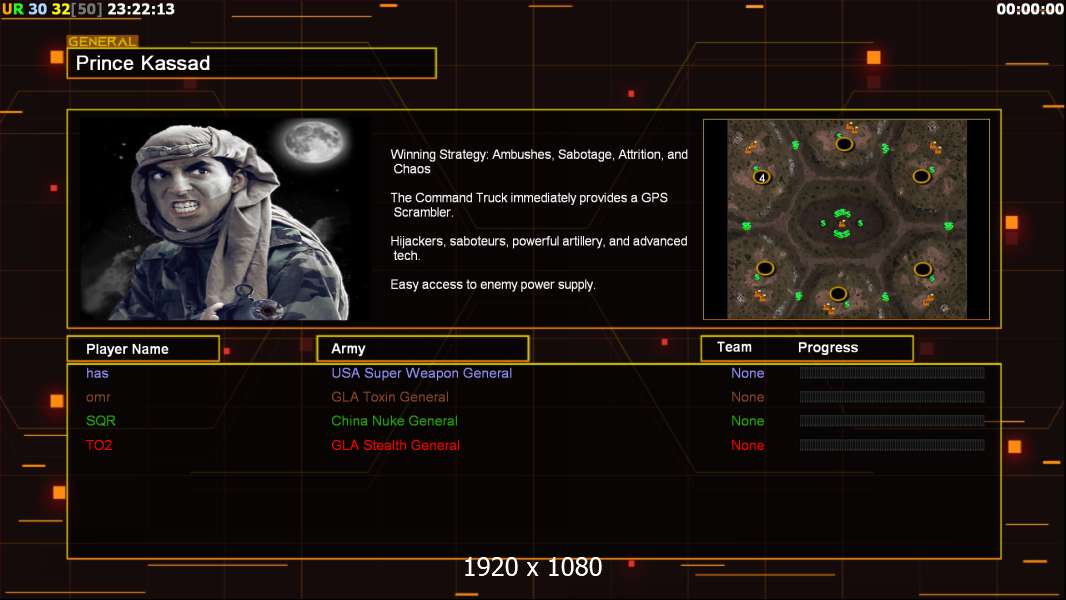Click the team value None for TO2
The image size is (1066, 600).
pyautogui.click(x=747, y=445)
